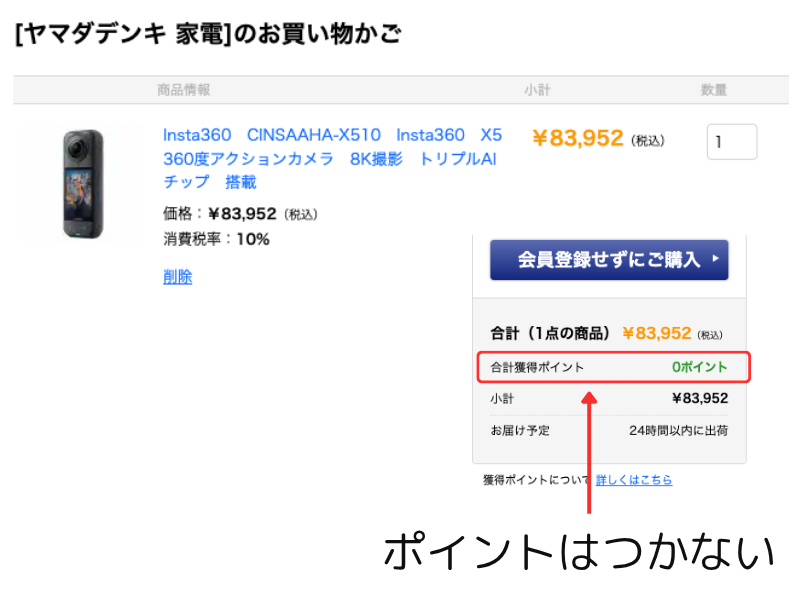Click the 消費税率:10% text
Viewport: 800px width, 600px height.
pos(216,239)
